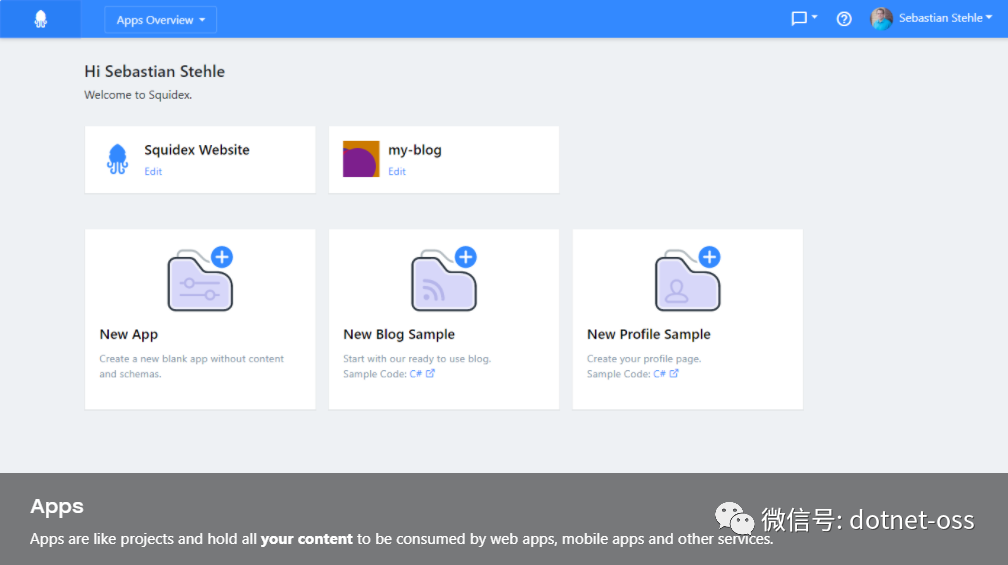Open C# sample code for blog
The height and width of the screenshot is (565, 1008).
[x=415, y=374]
